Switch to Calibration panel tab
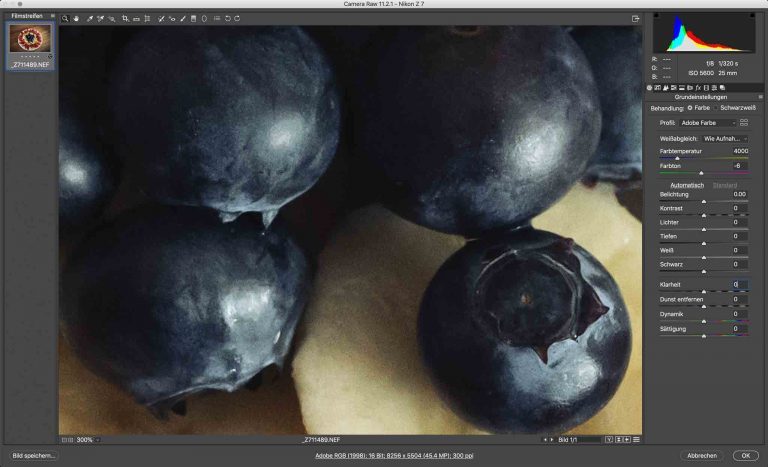The image size is (768, 467). coord(706,88)
